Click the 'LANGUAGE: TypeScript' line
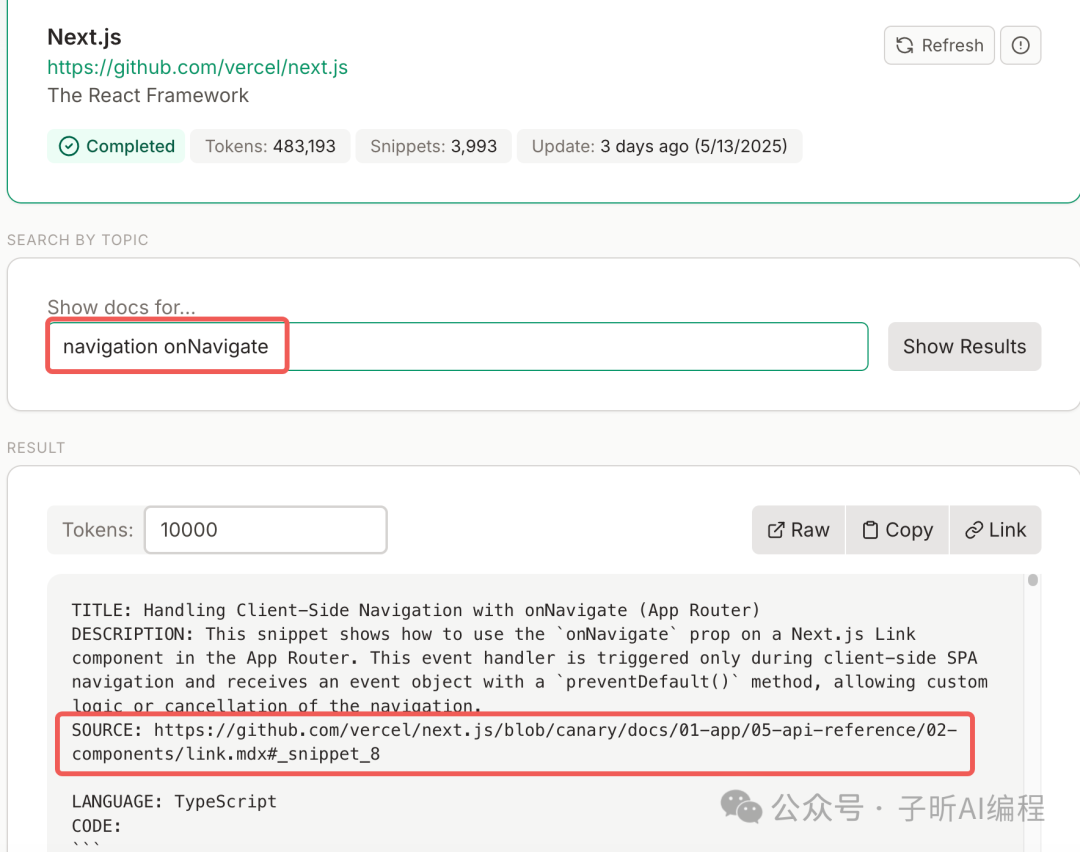This screenshot has width=1080, height=852. [x=174, y=802]
